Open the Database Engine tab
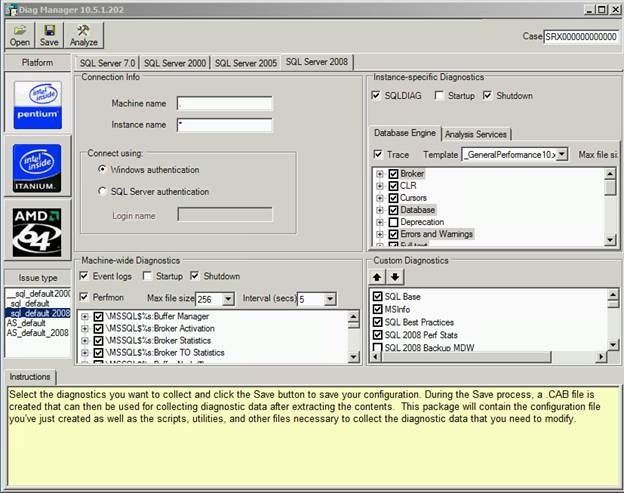 405,133
